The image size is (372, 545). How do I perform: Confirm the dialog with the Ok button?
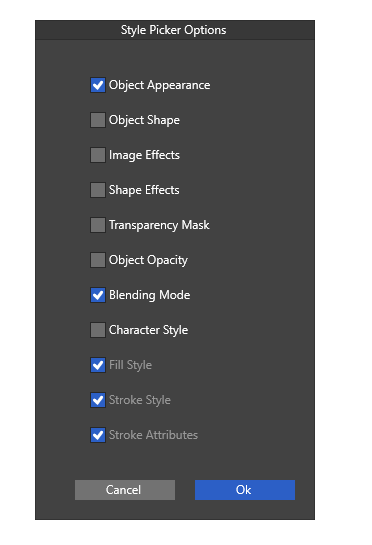tap(245, 490)
